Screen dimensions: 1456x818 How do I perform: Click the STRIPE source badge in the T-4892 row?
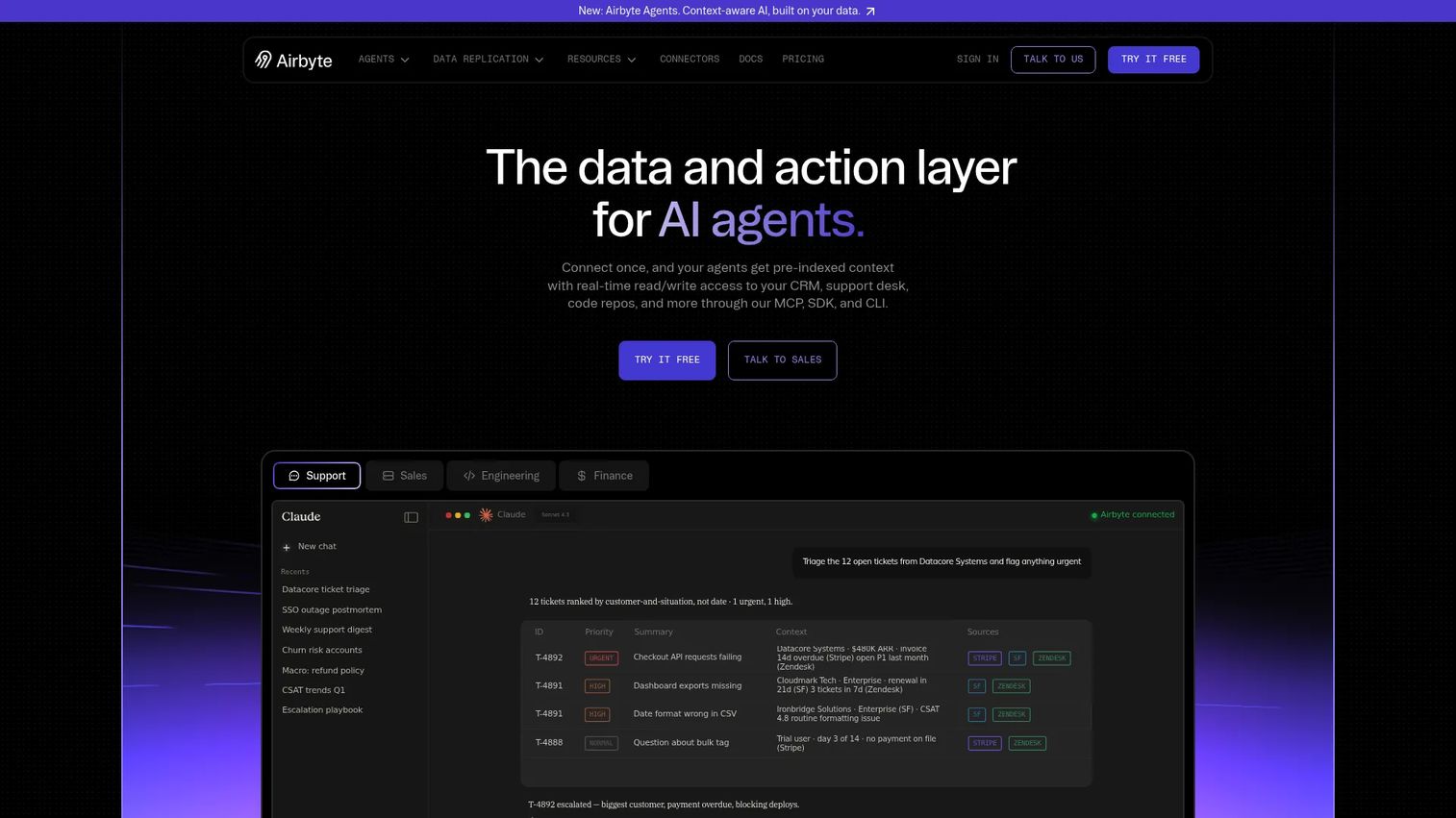tap(985, 658)
